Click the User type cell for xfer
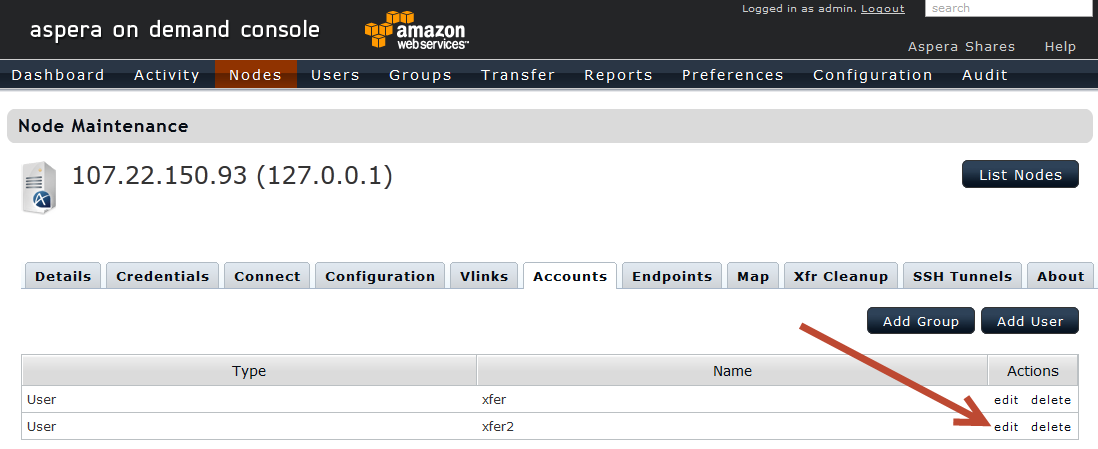The image size is (1098, 449). pyautogui.click(x=249, y=400)
